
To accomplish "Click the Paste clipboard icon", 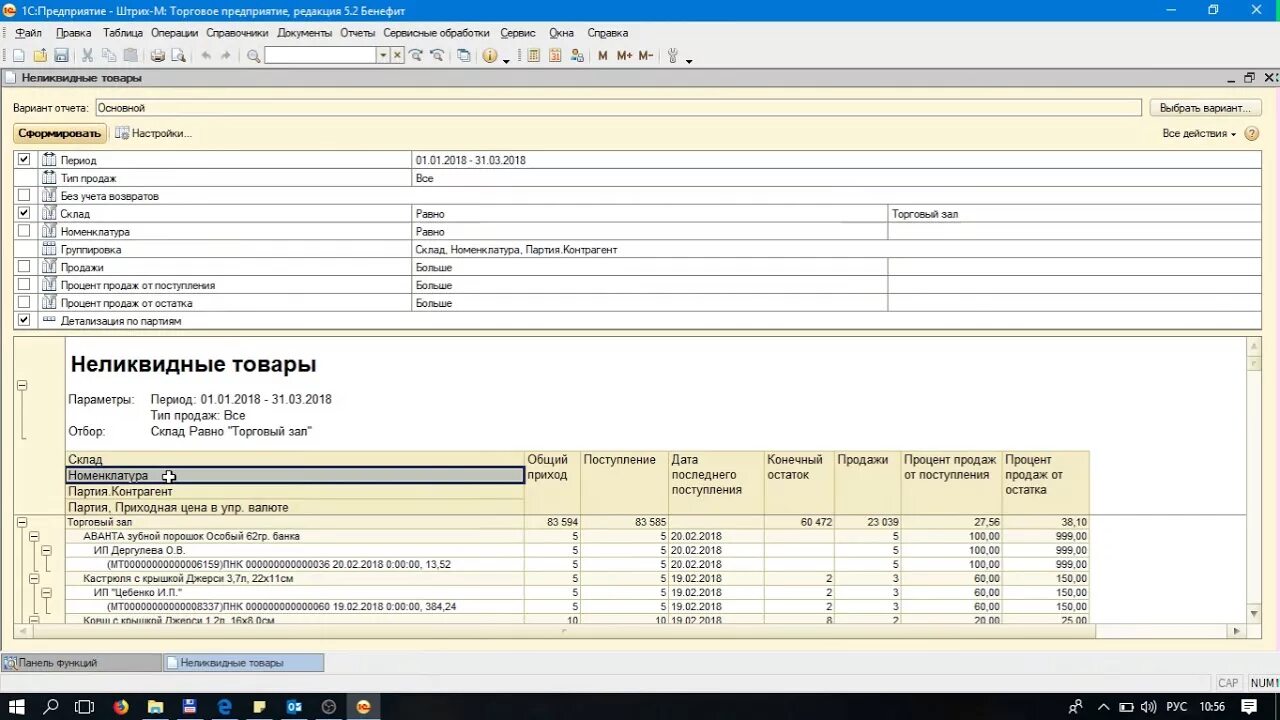I will (x=131, y=56).
